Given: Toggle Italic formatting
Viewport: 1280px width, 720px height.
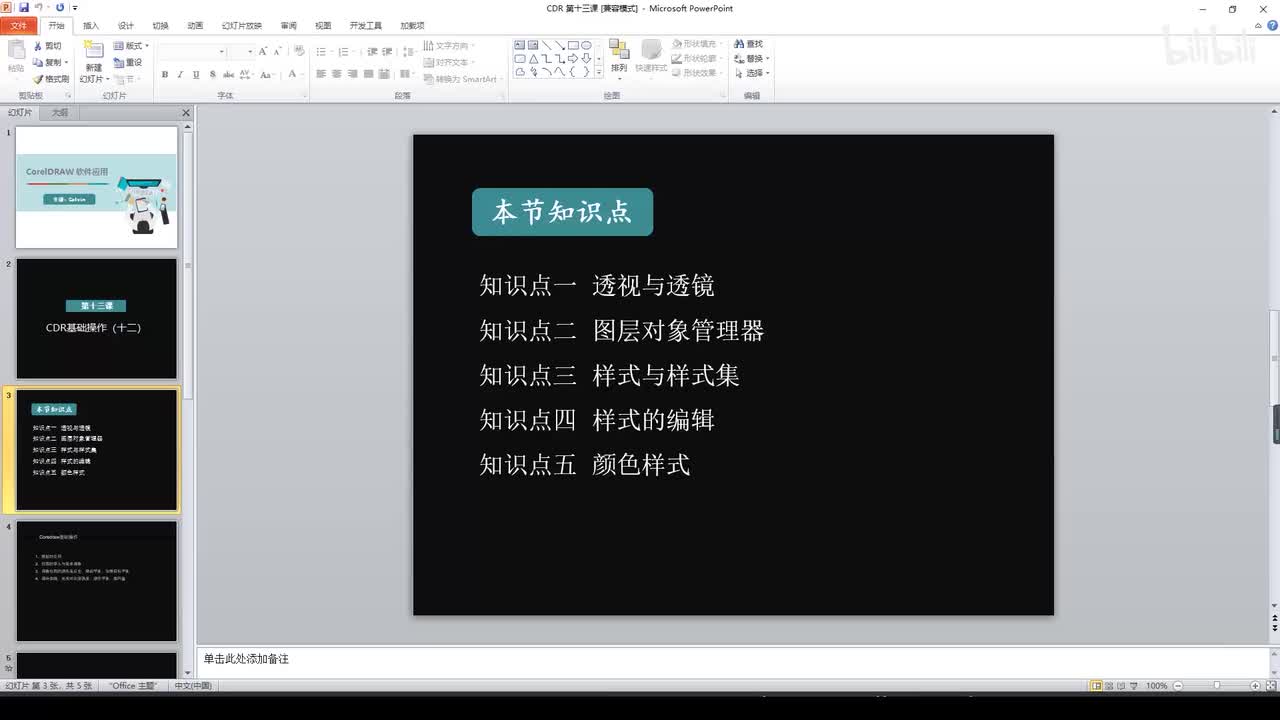Looking at the screenshot, I should (x=180, y=74).
